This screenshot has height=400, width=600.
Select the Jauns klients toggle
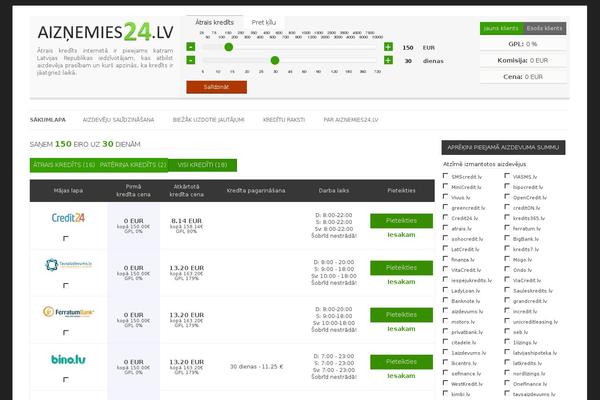501,28
